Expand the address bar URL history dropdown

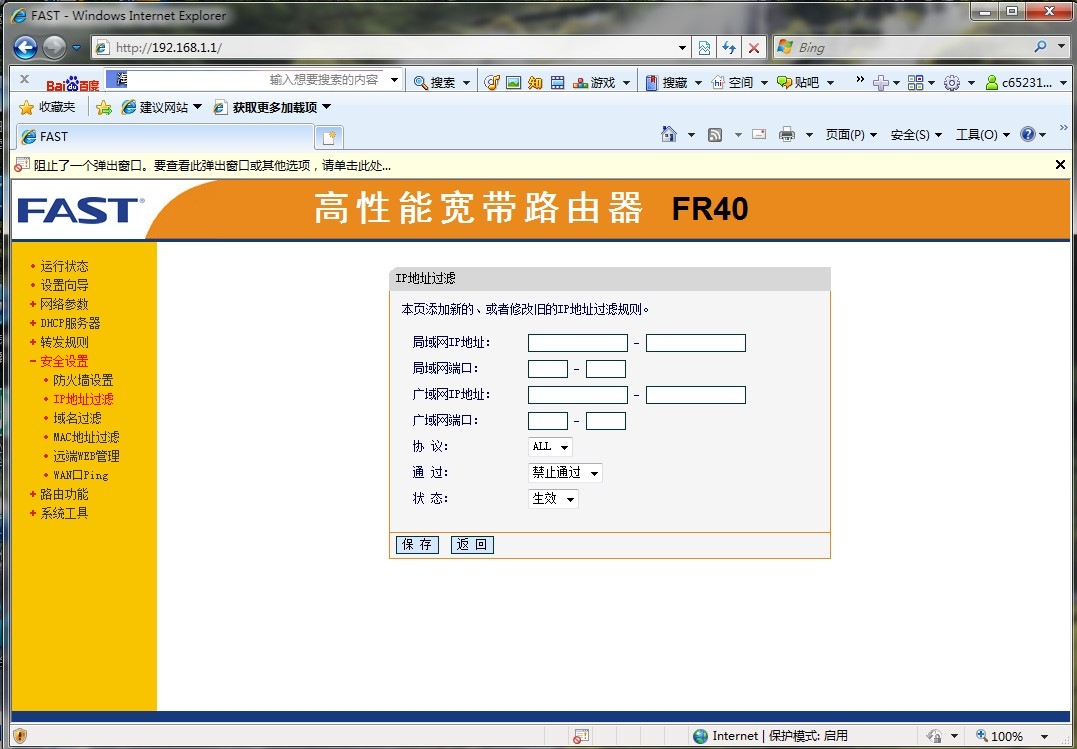tap(682, 47)
